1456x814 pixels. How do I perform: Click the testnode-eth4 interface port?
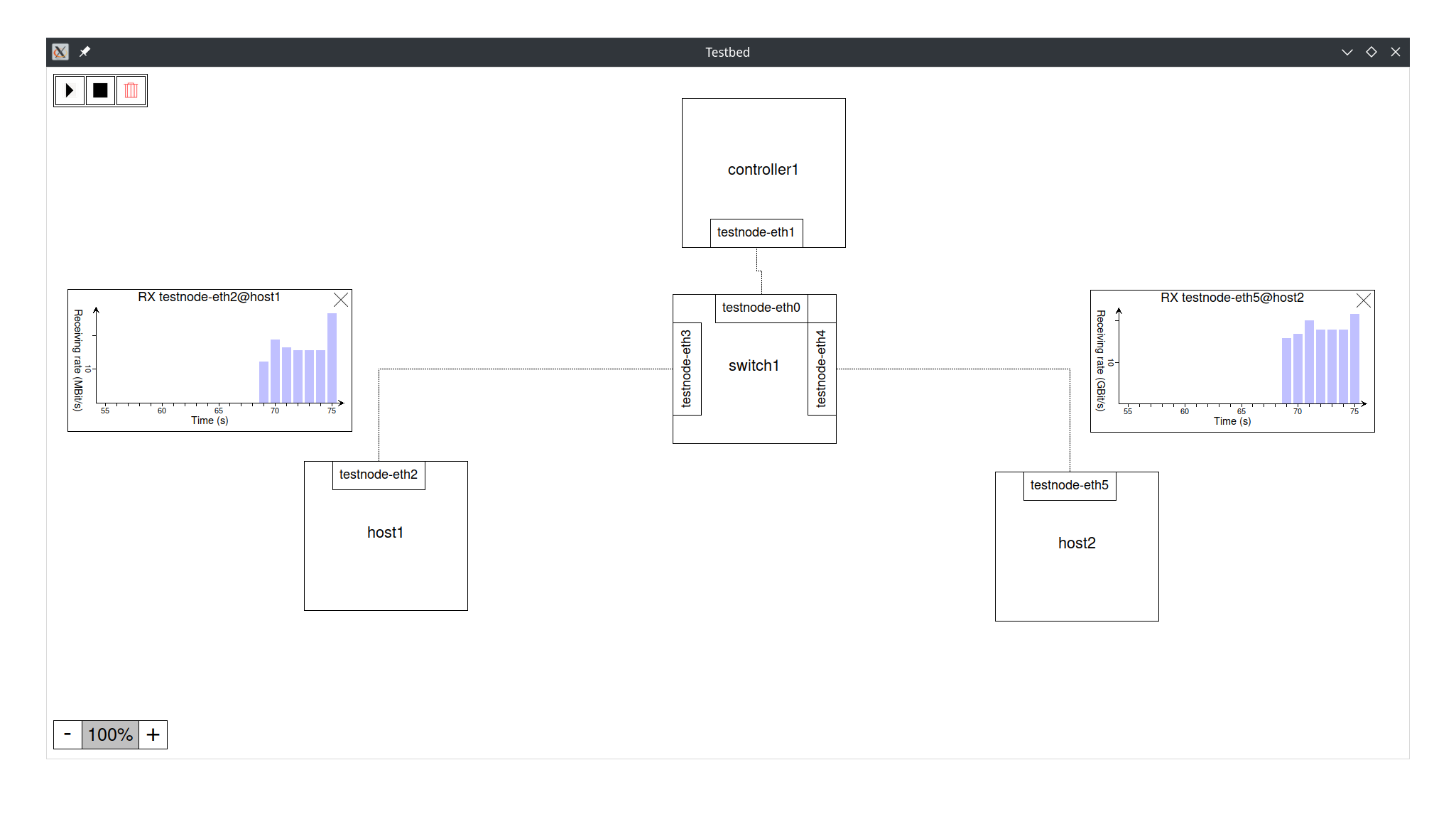pos(822,369)
